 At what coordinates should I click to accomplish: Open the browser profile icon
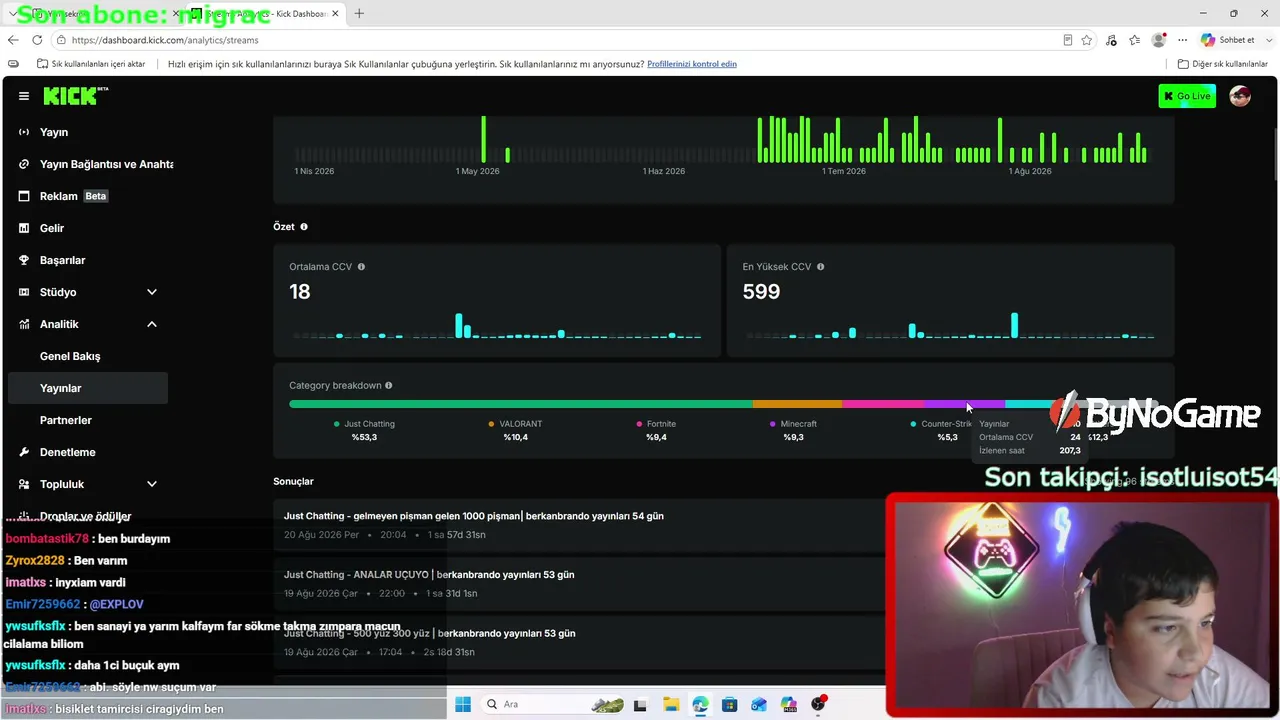pos(1159,40)
